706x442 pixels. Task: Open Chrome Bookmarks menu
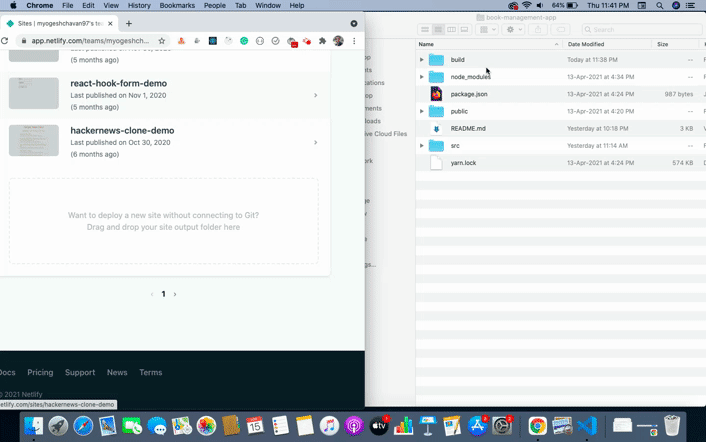[177, 5]
